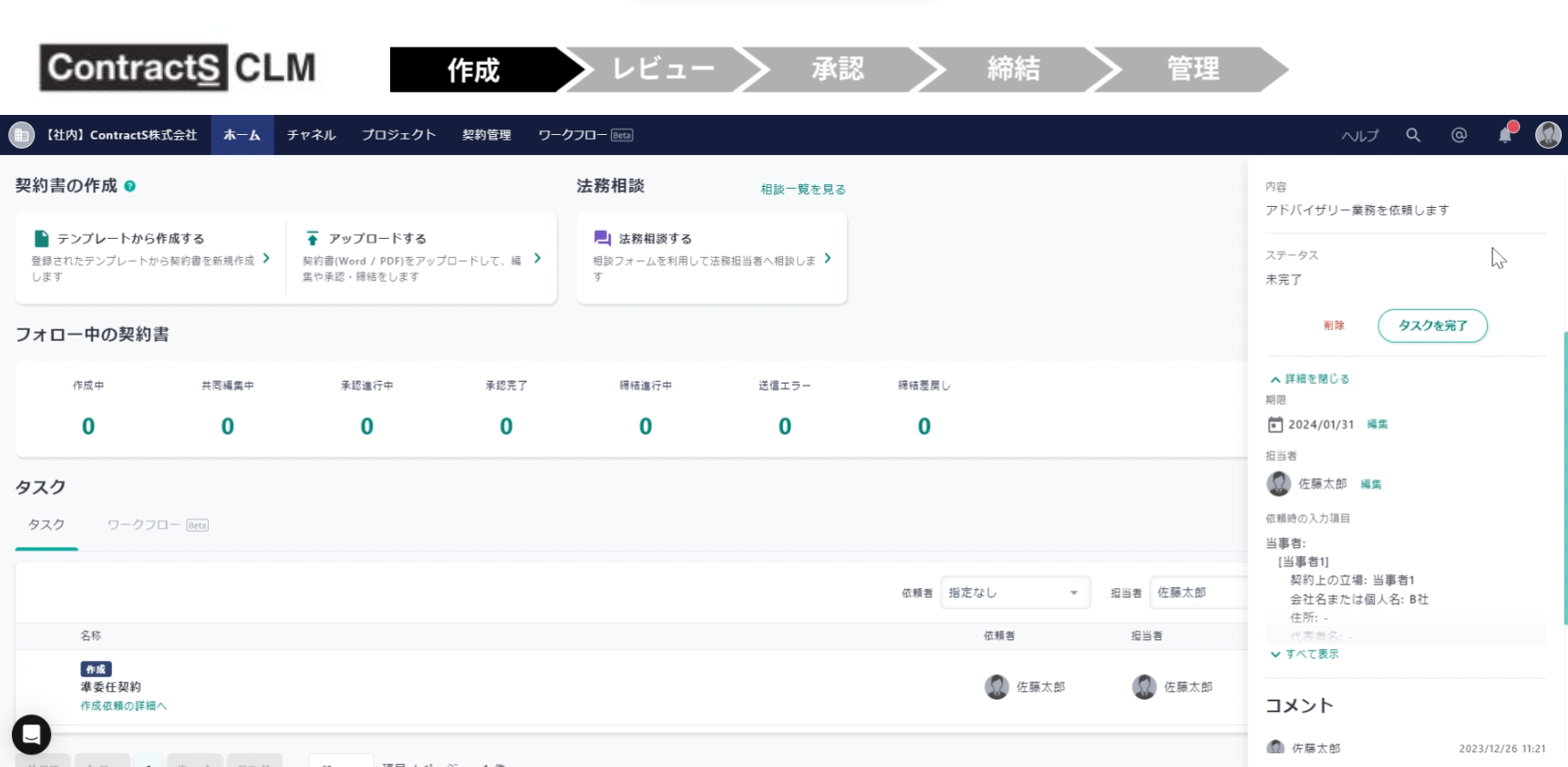Edit the assignee 佐藤太郎 via 編集

[x=1371, y=484]
